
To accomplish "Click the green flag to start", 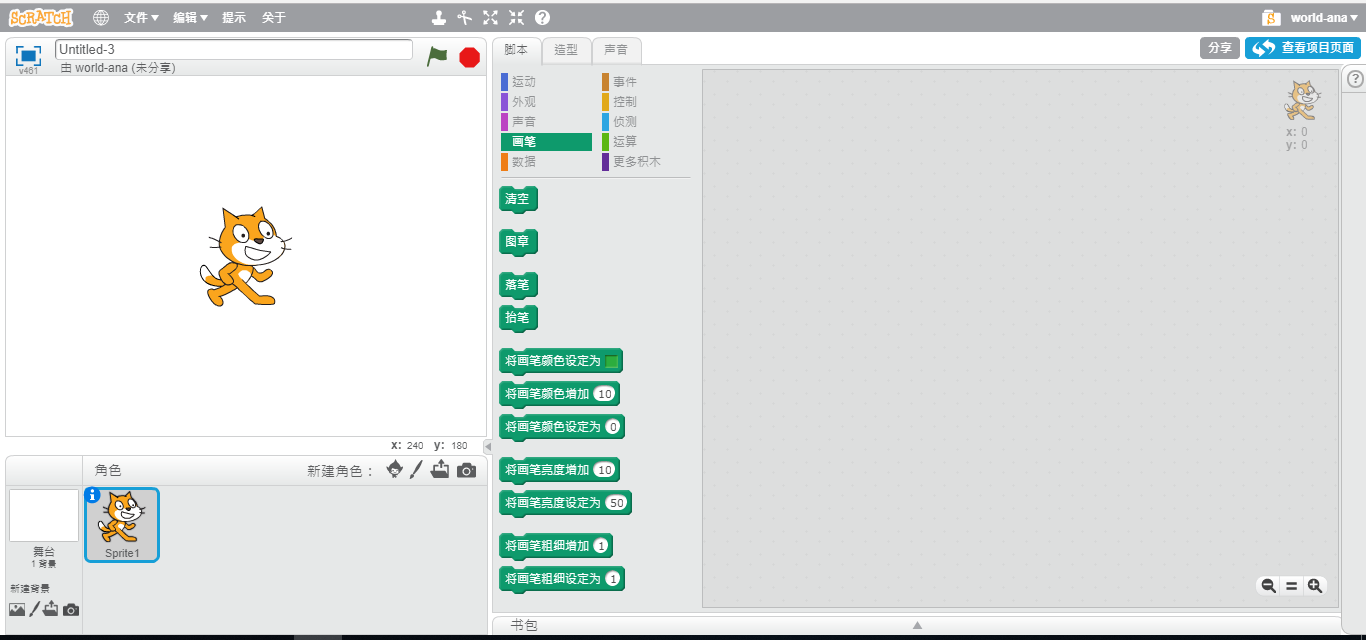I will point(437,57).
